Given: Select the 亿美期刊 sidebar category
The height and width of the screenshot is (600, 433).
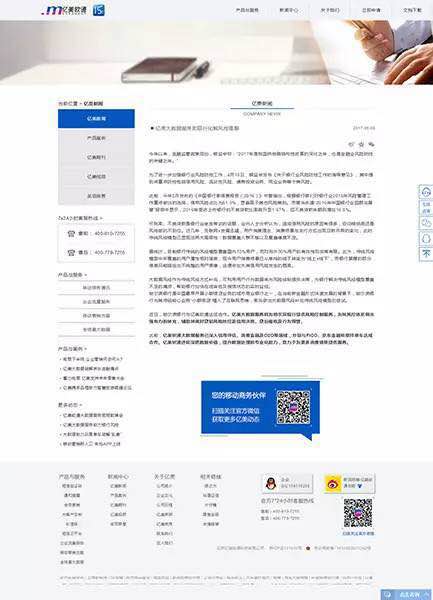Looking at the screenshot, I should (96, 157).
